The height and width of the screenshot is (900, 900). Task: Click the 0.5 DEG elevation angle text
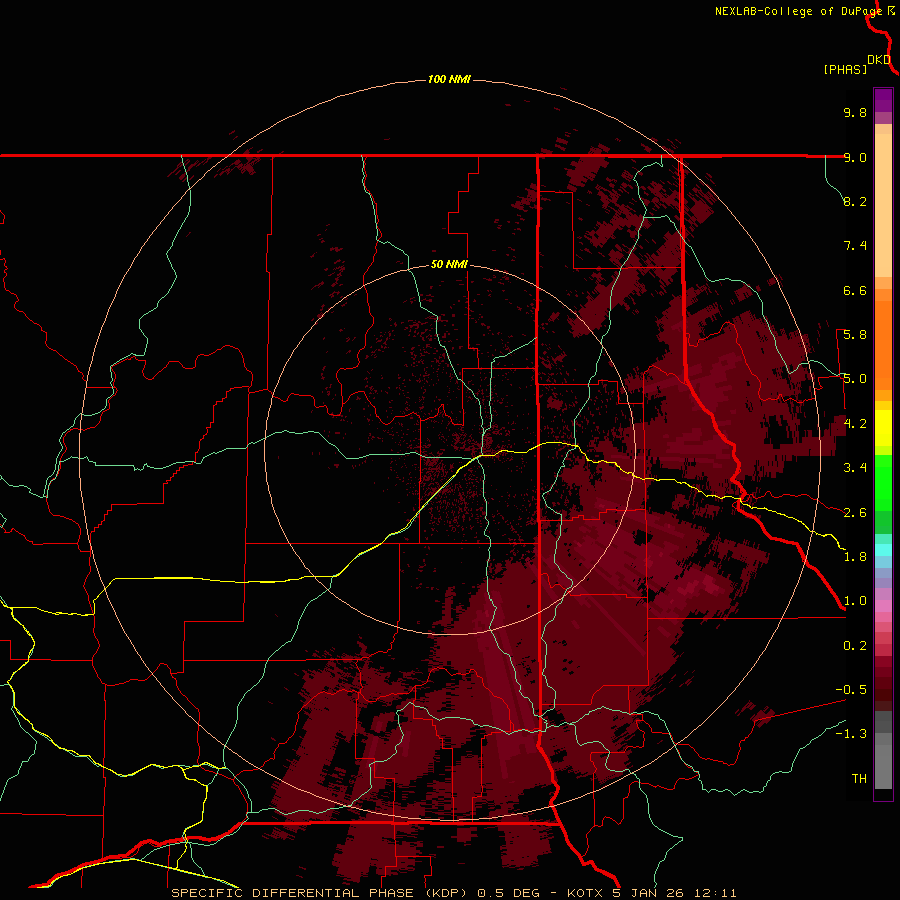tap(509, 893)
